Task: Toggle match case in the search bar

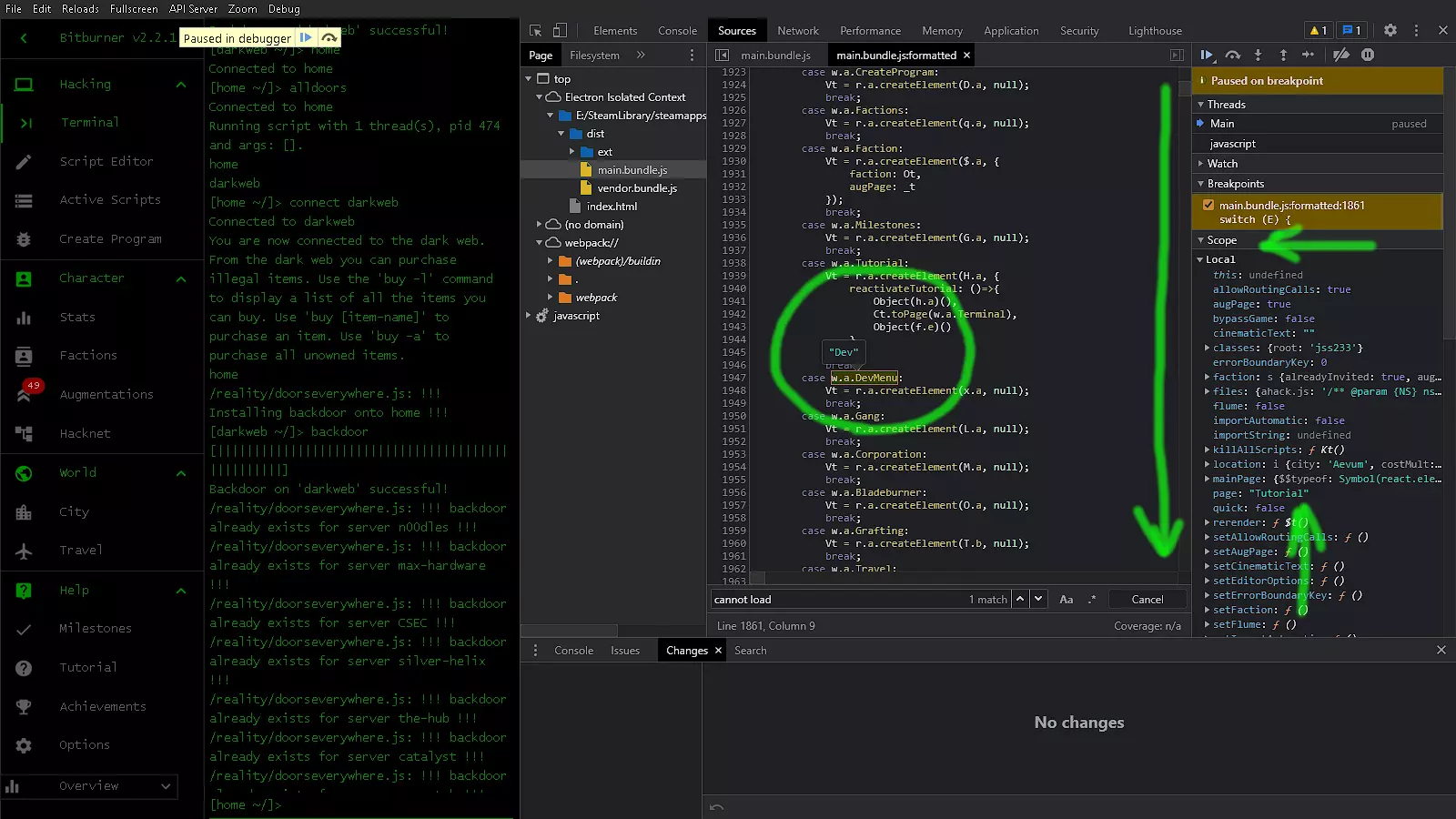Action: coord(1067,600)
